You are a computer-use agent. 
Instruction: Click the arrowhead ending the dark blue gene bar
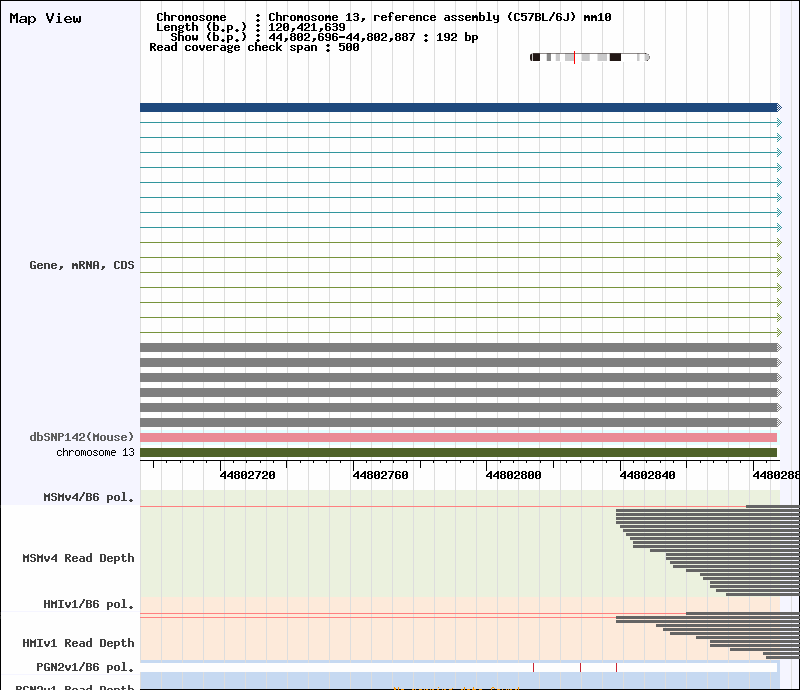779,108
